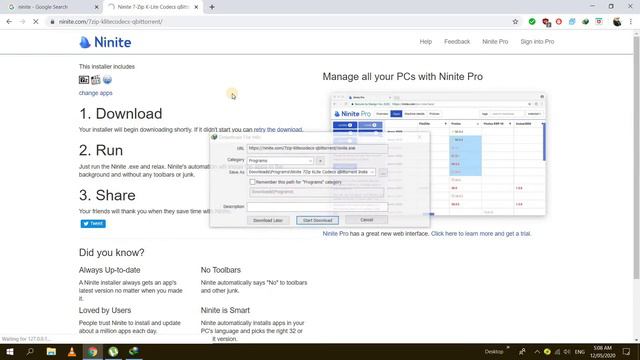Bookmark this page with the star icon

click(515, 22)
